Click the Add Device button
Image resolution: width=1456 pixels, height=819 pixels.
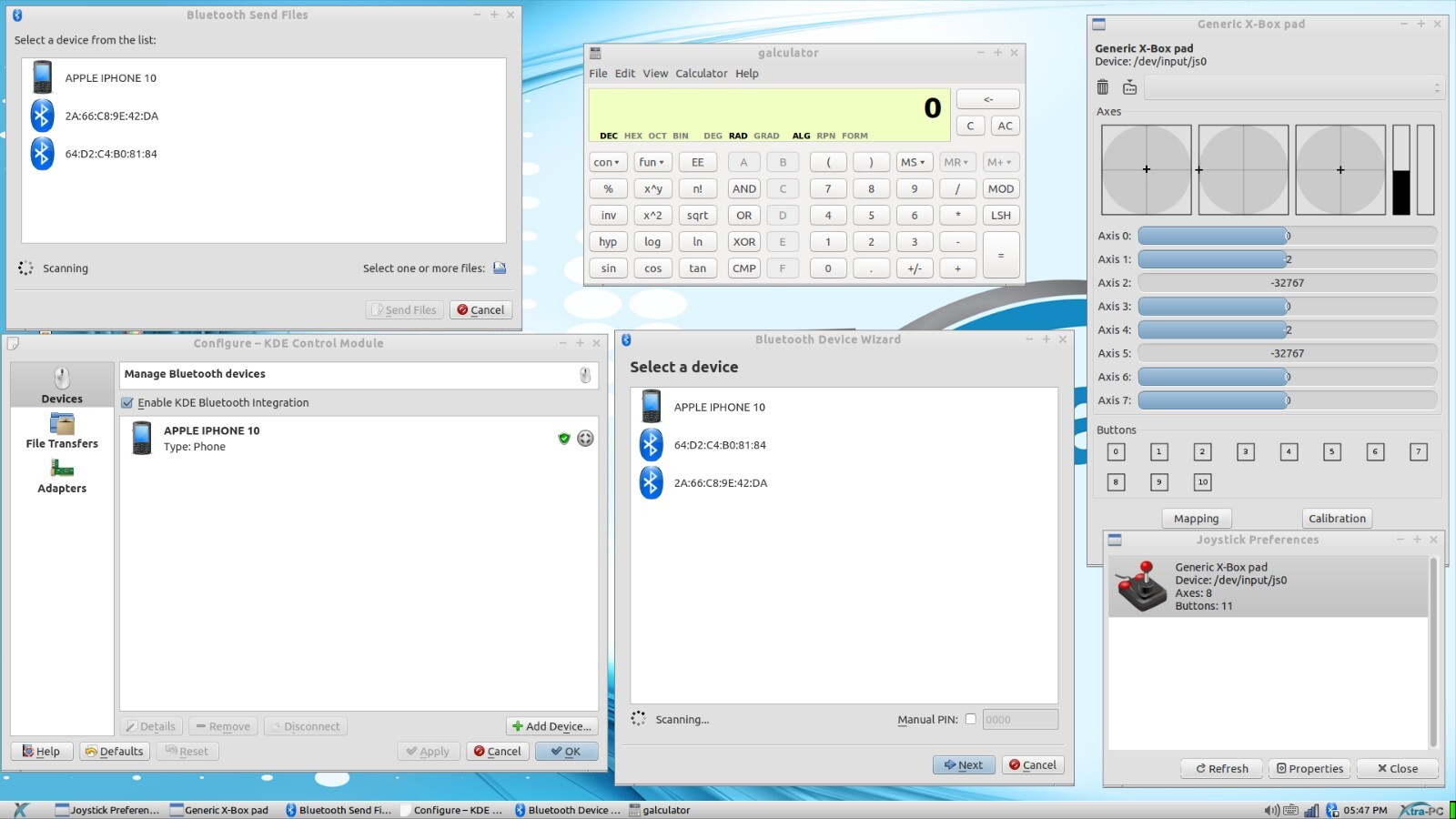pos(552,726)
